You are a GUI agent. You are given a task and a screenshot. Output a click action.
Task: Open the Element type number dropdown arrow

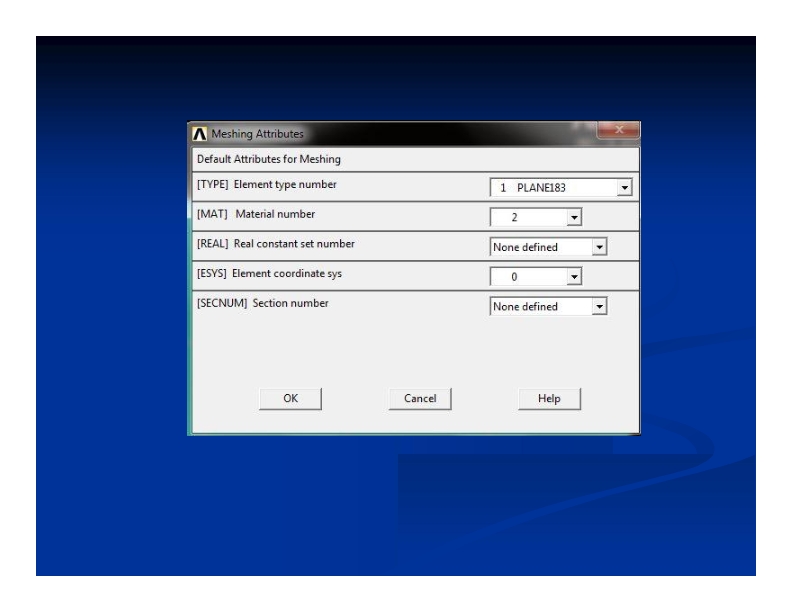[626, 188]
